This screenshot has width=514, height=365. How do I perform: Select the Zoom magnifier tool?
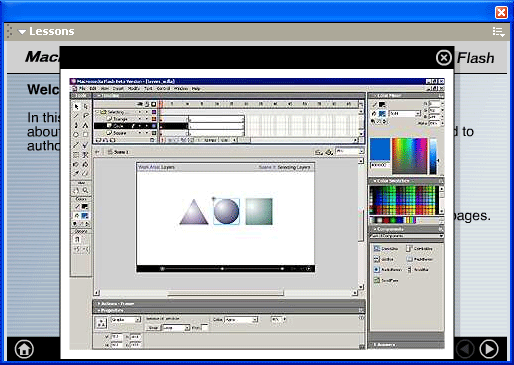(x=86, y=190)
